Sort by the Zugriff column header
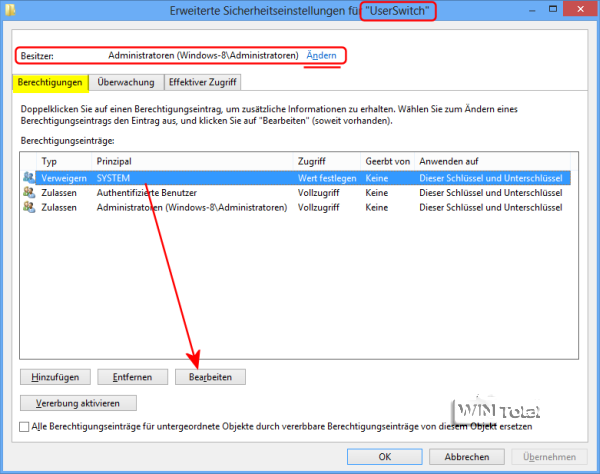Viewport: 600px width, 474px height. tap(327, 161)
